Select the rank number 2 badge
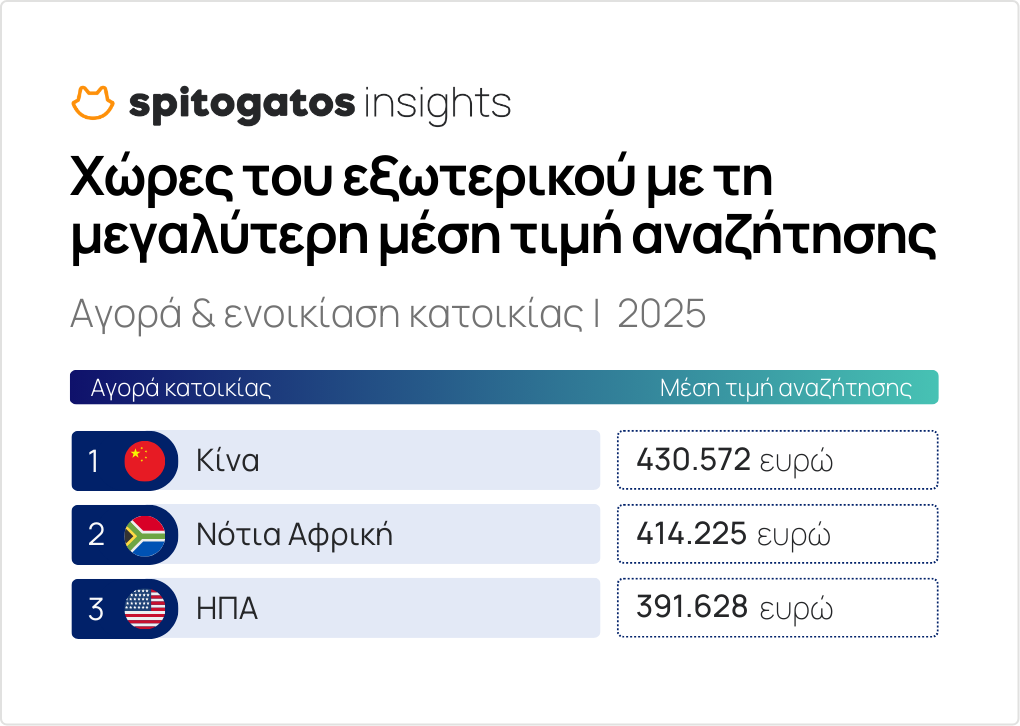 click(x=96, y=534)
